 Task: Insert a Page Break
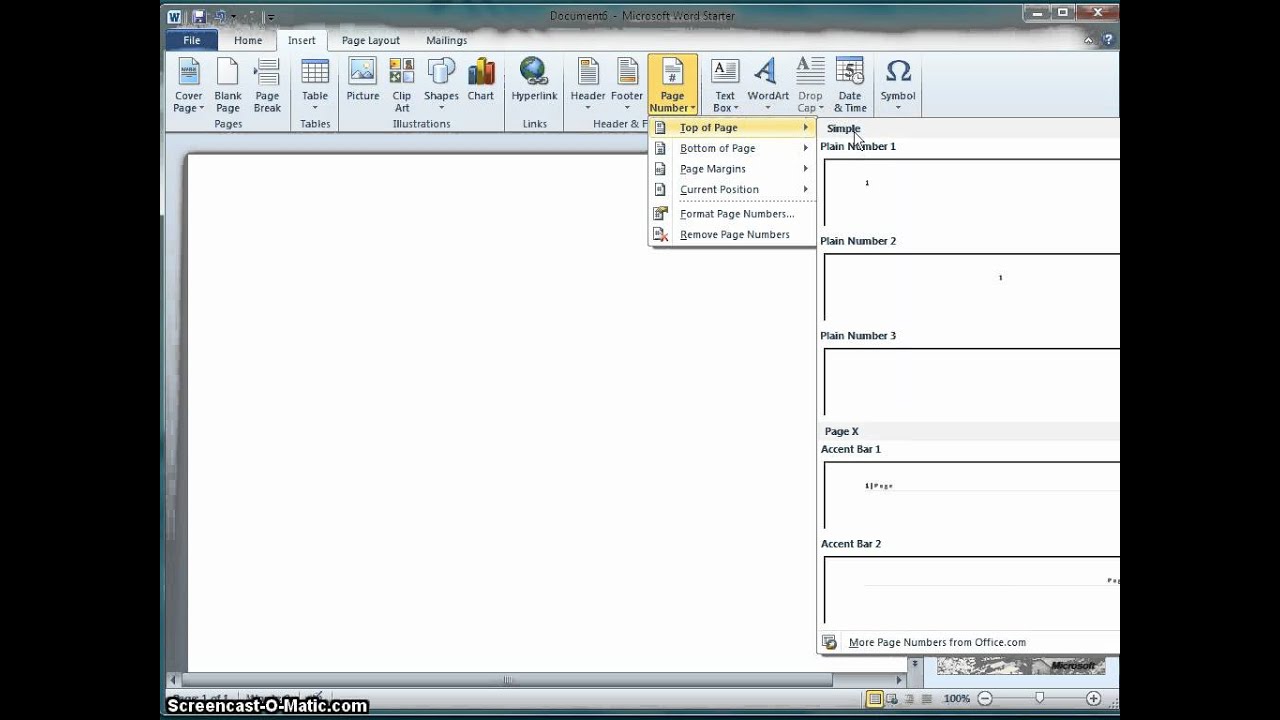click(x=267, y=86)
